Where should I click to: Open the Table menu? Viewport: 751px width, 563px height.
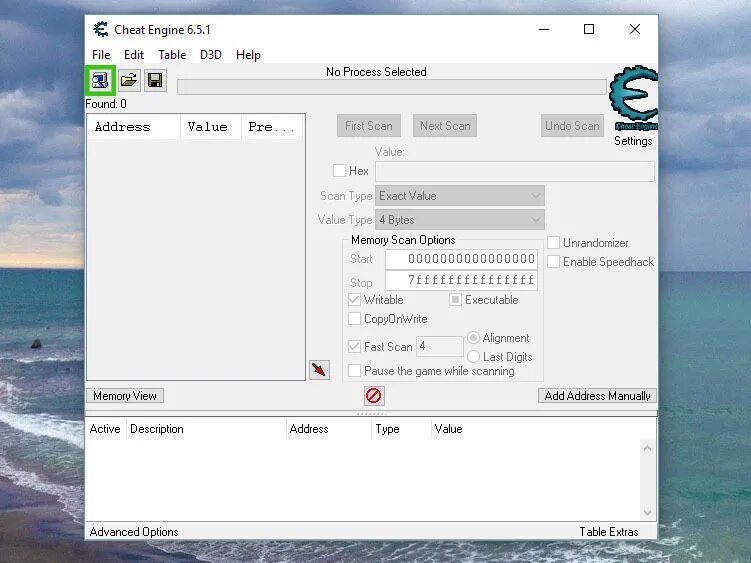172,55
